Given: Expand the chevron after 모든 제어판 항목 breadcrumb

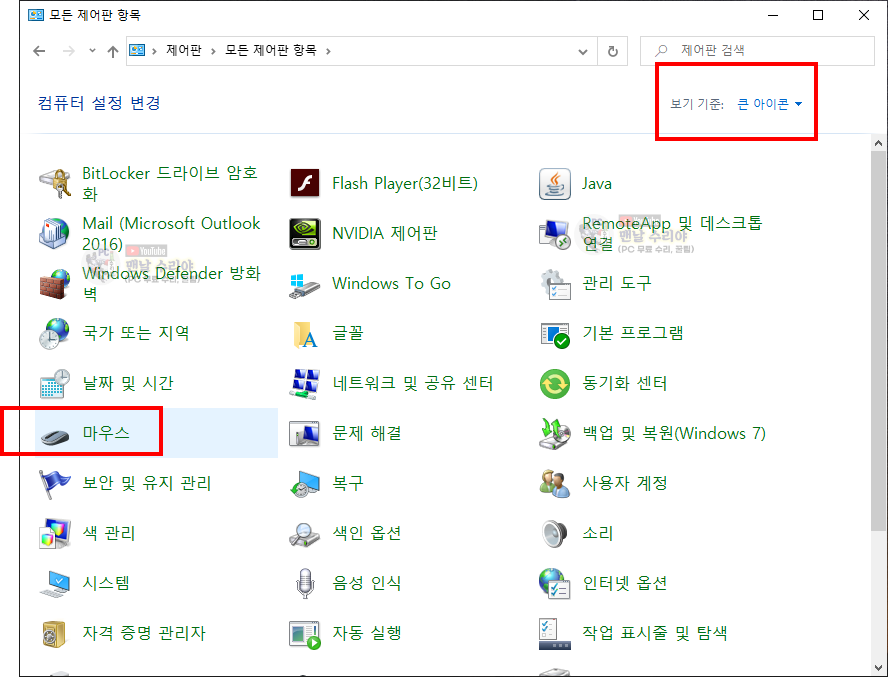Looking at the screenshot, I should [x=328, y=51].
